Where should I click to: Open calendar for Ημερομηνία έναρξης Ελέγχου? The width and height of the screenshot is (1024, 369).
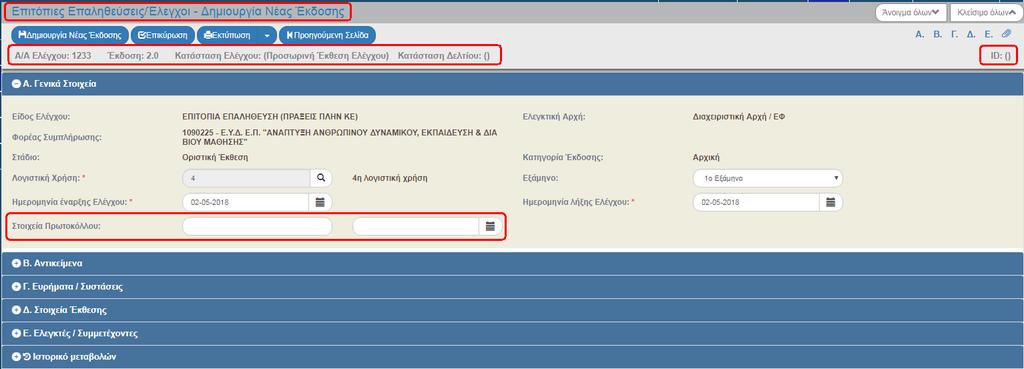click(321, 202)
